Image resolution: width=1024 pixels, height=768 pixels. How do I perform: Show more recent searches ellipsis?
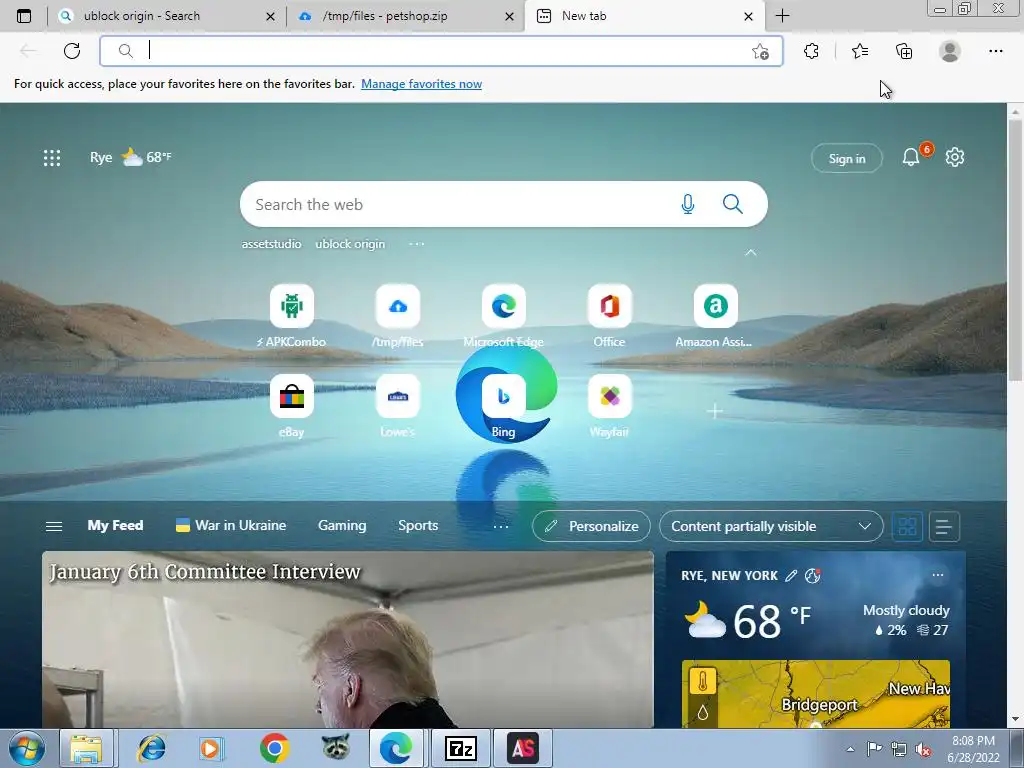tap(417, 244)
